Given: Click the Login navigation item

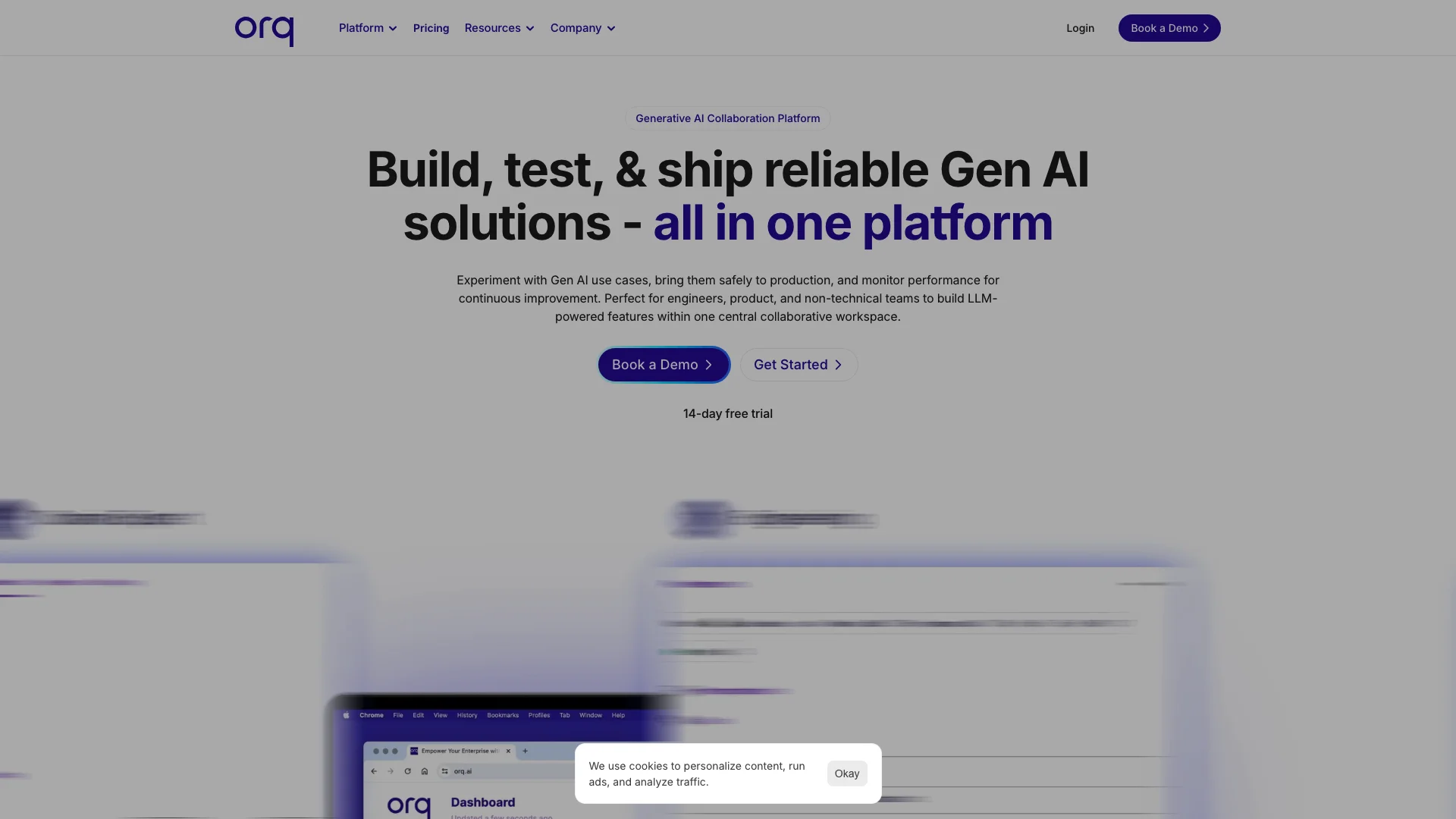Looking at the screenshot, I should pyautogui.click(x=1080, y=27).
